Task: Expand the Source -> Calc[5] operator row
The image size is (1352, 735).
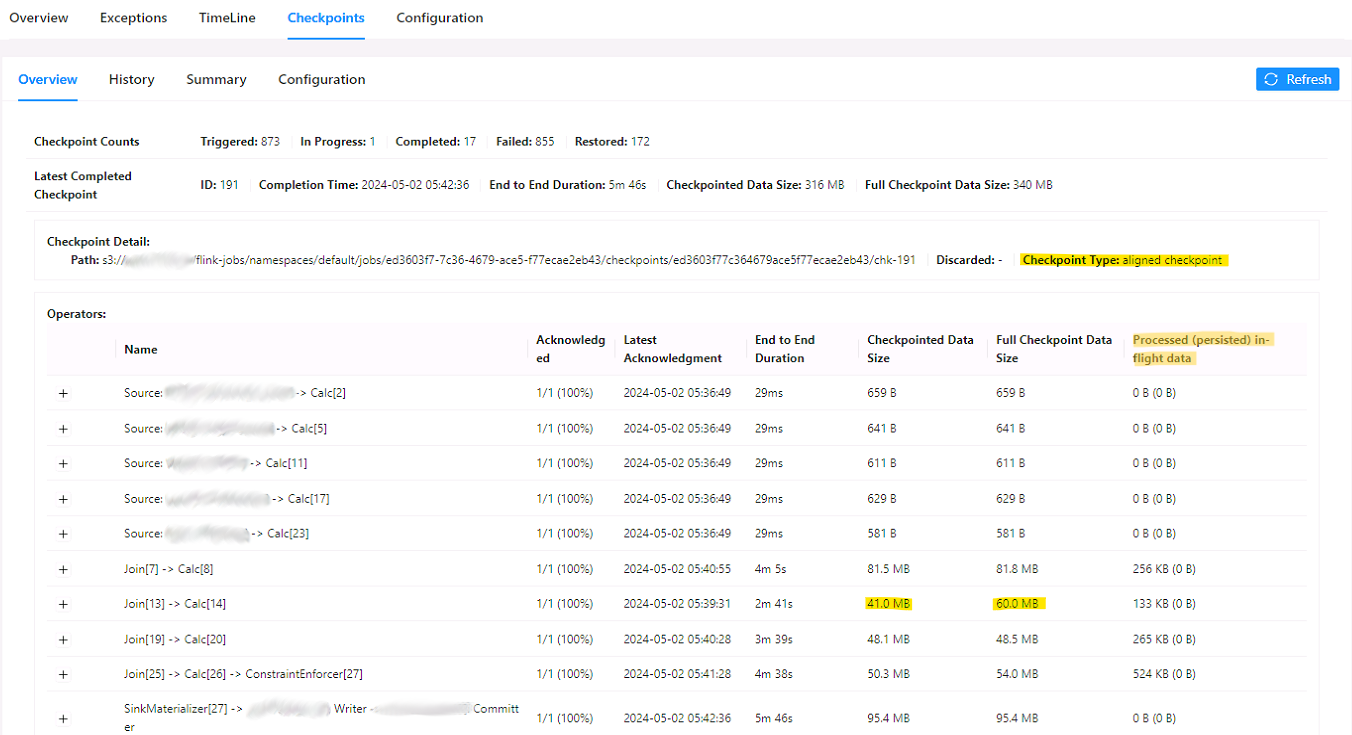Action: (63, 428)
